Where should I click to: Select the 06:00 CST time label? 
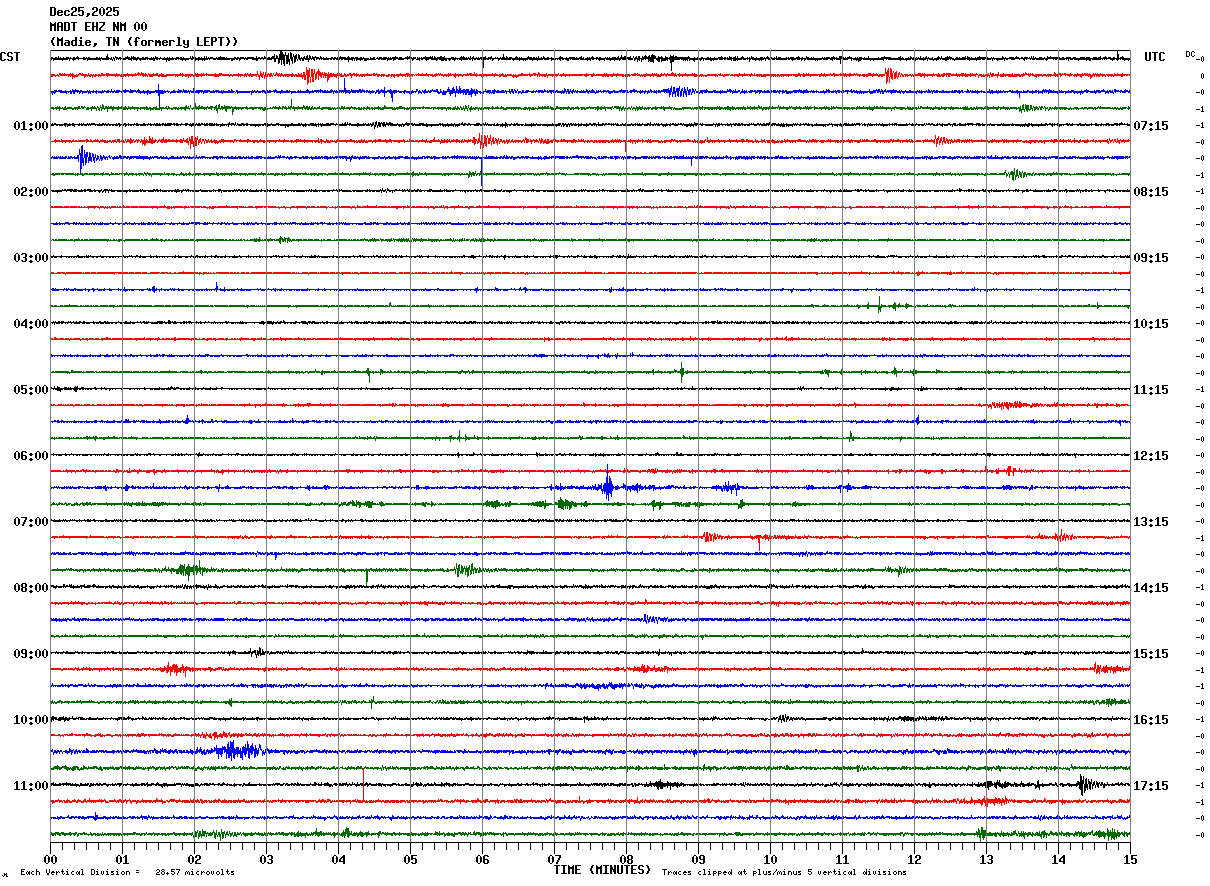pyautogui.click(x=31, y=456)
